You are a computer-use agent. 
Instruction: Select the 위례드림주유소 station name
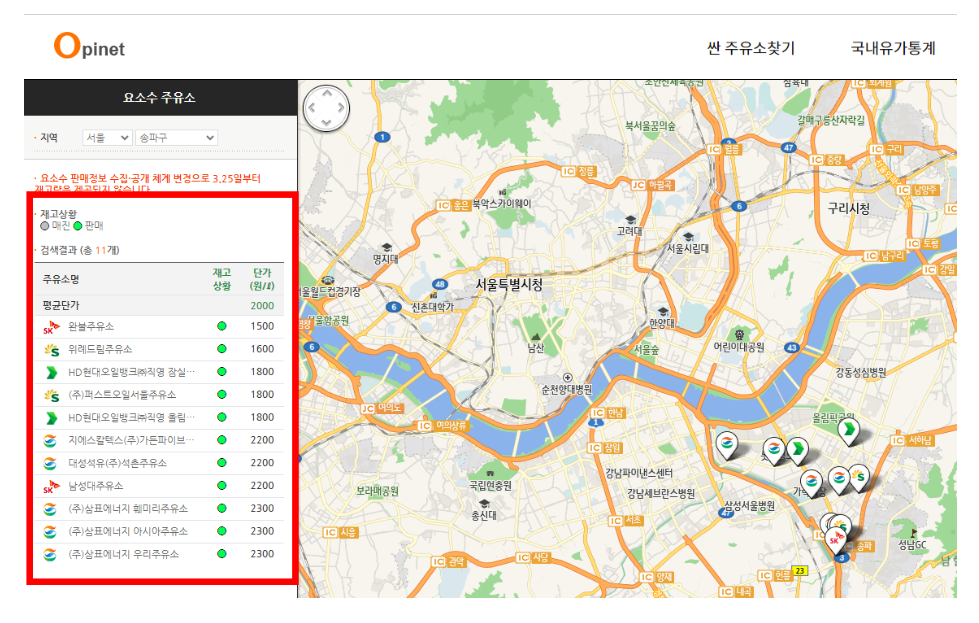click(x=100, y=349)
